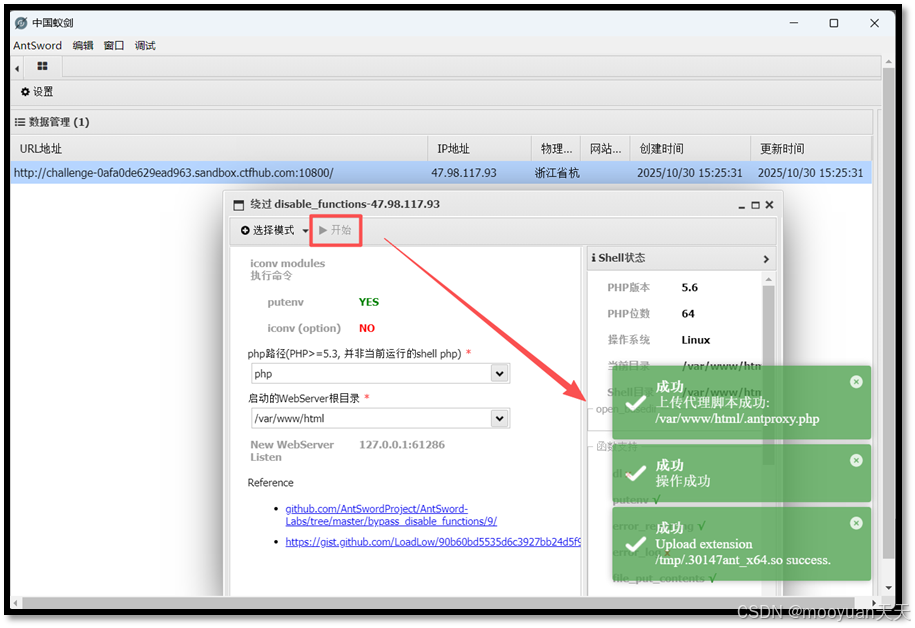Sort by IP地址 column header
915x628 pixels.
pyautogui.click(x=480, y=149)
